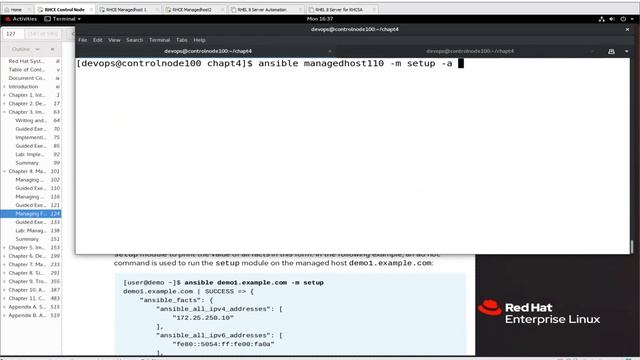Open the terminal Edit menu
This screenshot has height=360, width=640.
[98, 40]
